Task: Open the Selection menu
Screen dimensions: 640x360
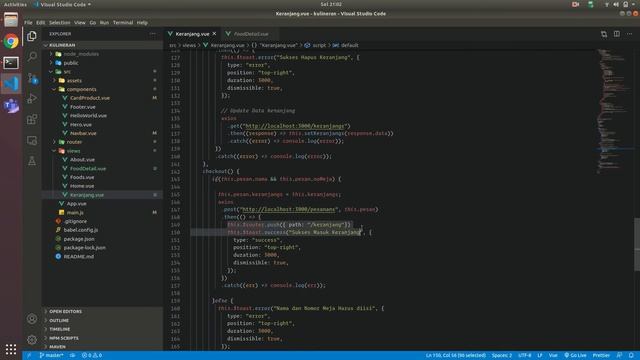Action: (x=60, y=23)
